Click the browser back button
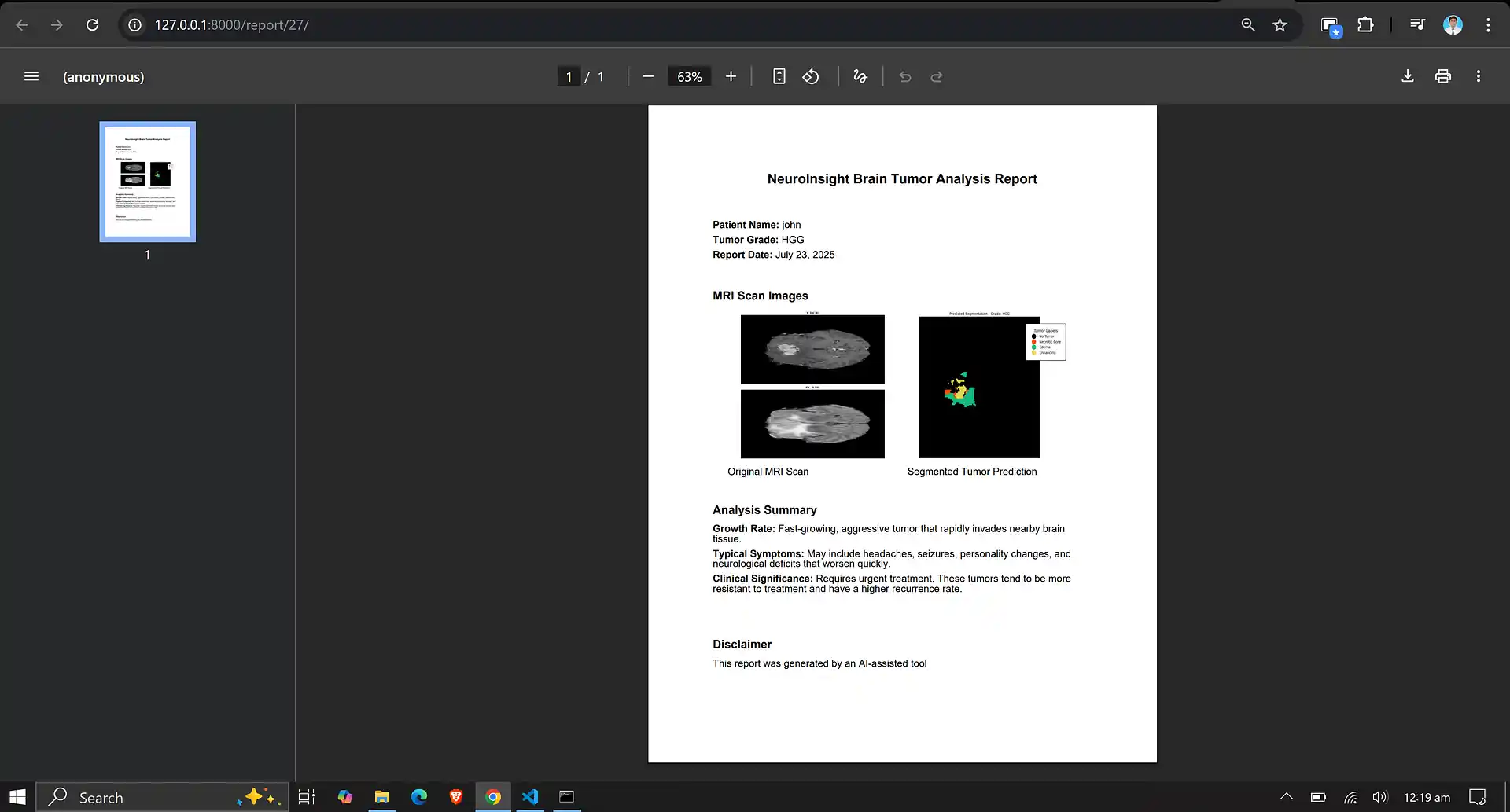Image resolution: width=1510 pixels, height=812 pixels. point(22,24)
